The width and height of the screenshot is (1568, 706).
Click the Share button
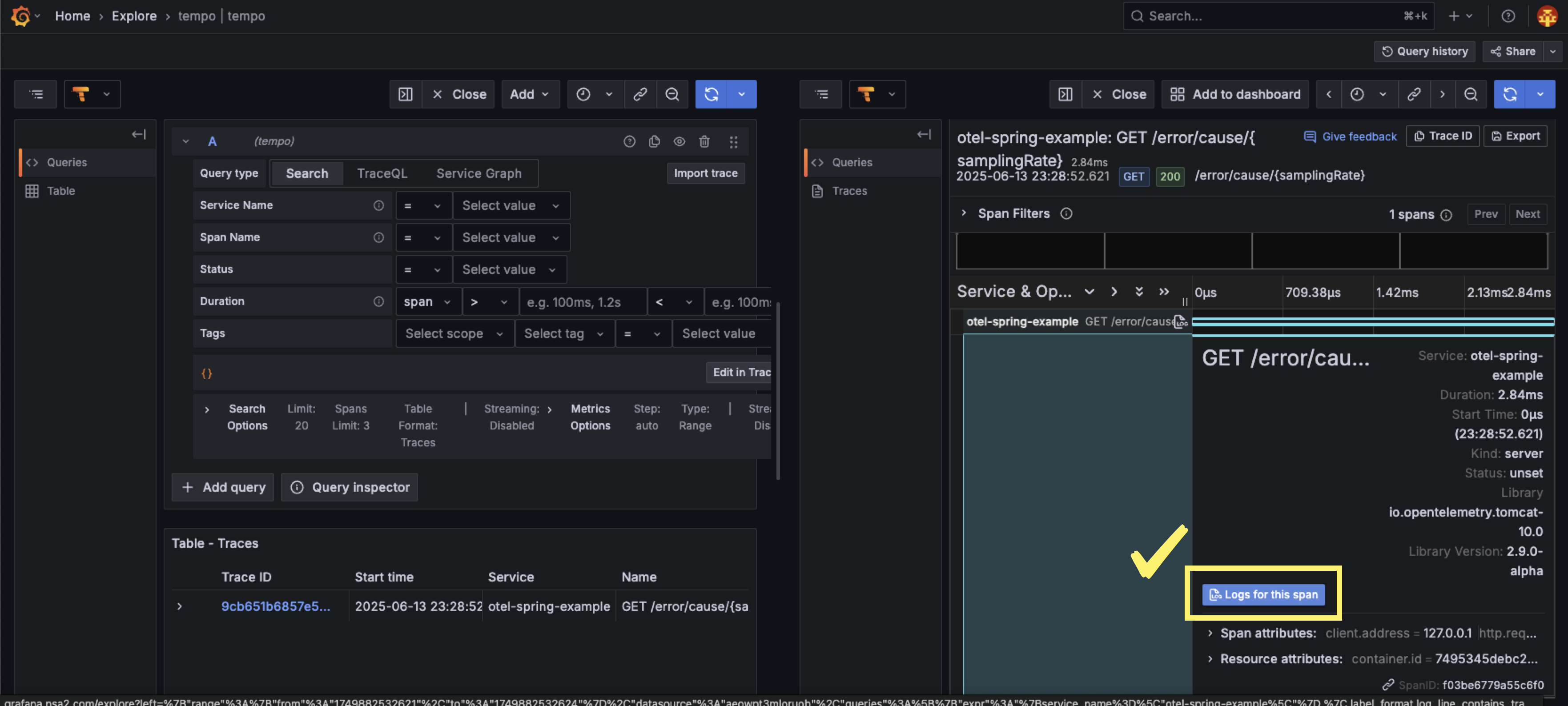1512,51
